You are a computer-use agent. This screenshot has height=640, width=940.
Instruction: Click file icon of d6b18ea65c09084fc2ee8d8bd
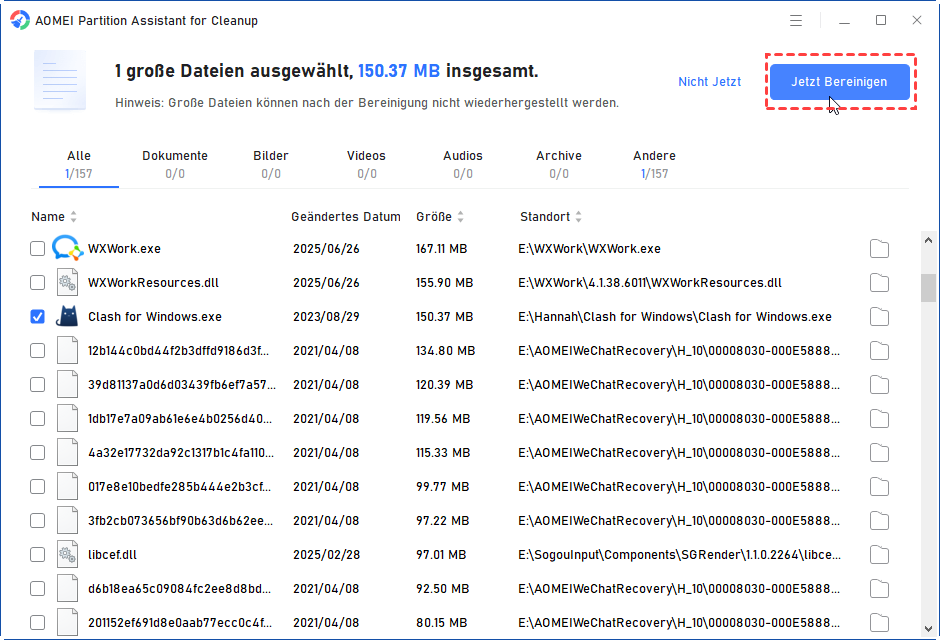click(x=67, y=588)
